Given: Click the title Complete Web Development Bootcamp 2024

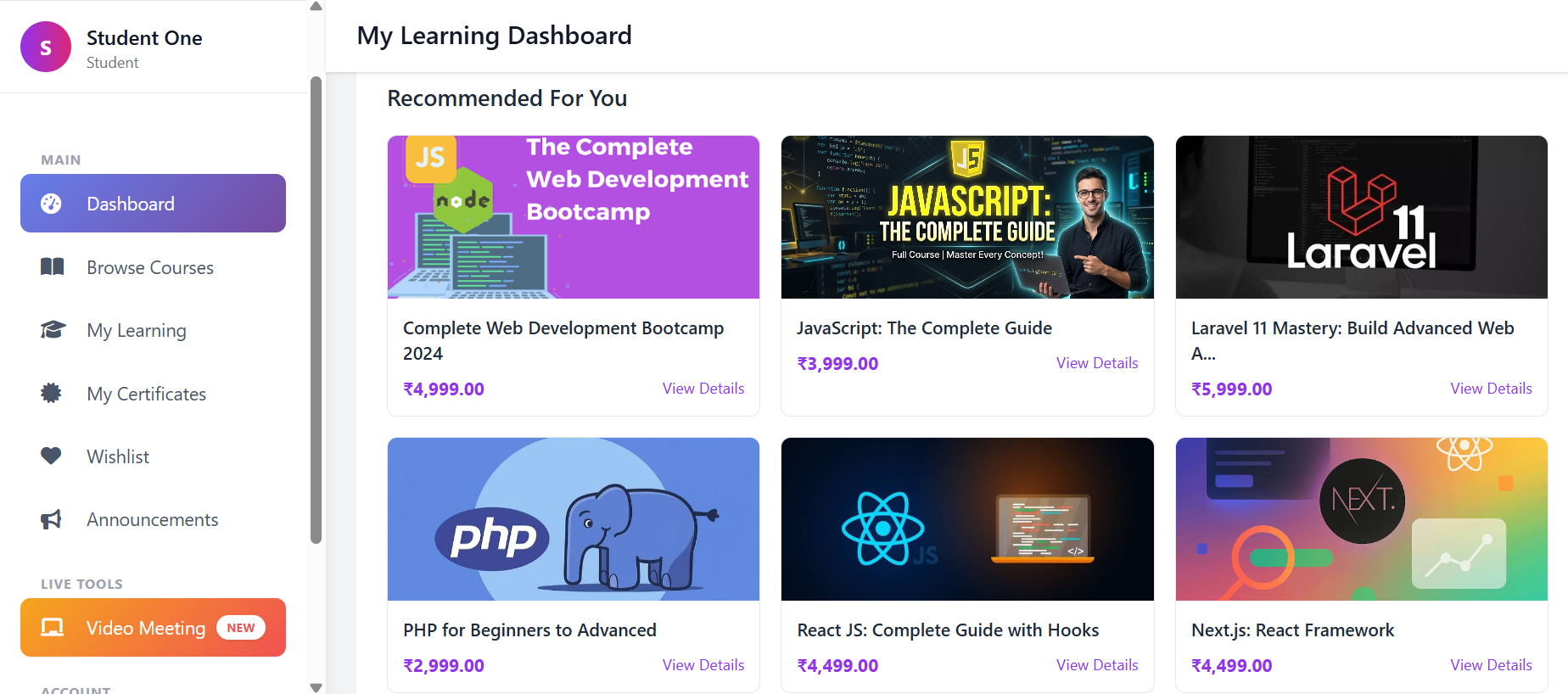Looking at the screenshot, I should point(563,341).
